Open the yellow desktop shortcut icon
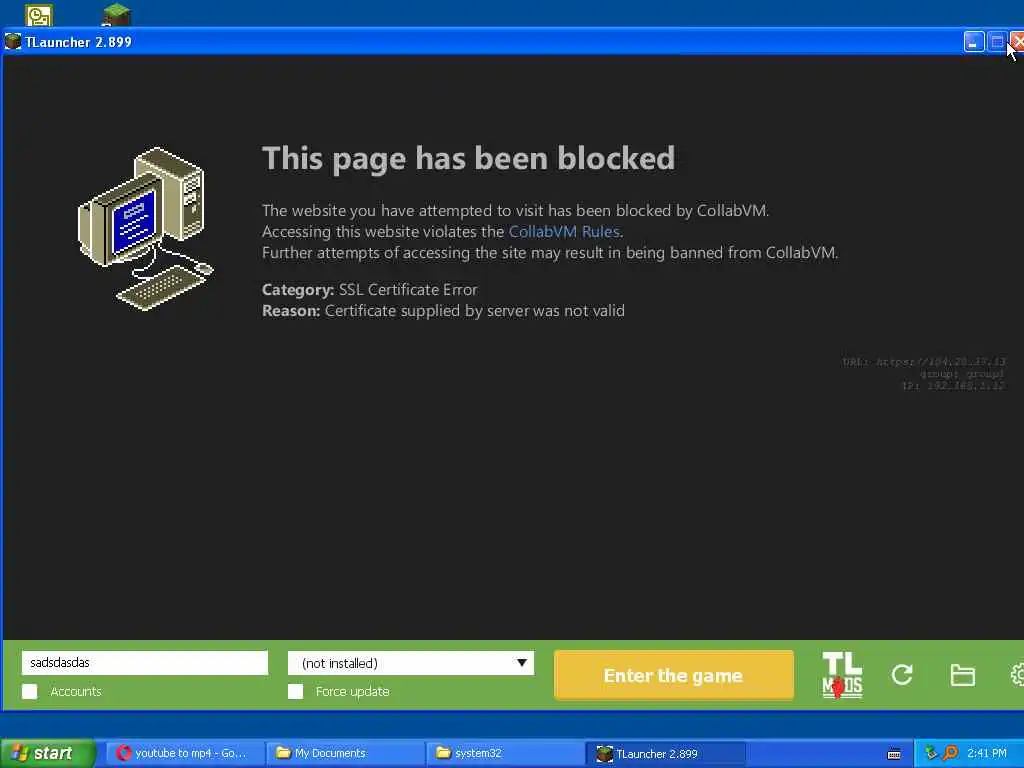 click(39, 15)
